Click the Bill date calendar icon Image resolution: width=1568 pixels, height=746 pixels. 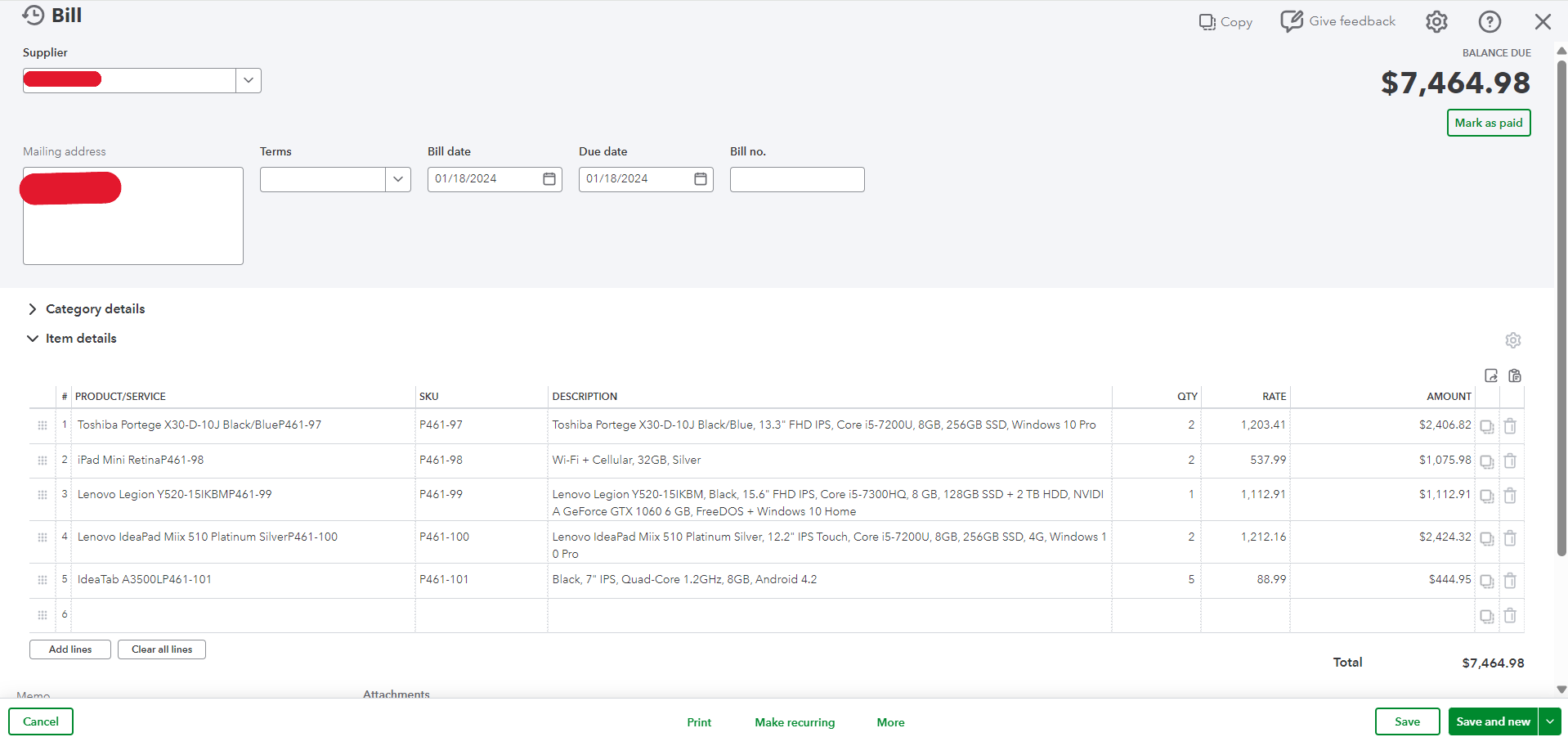[x=549, y=179]
